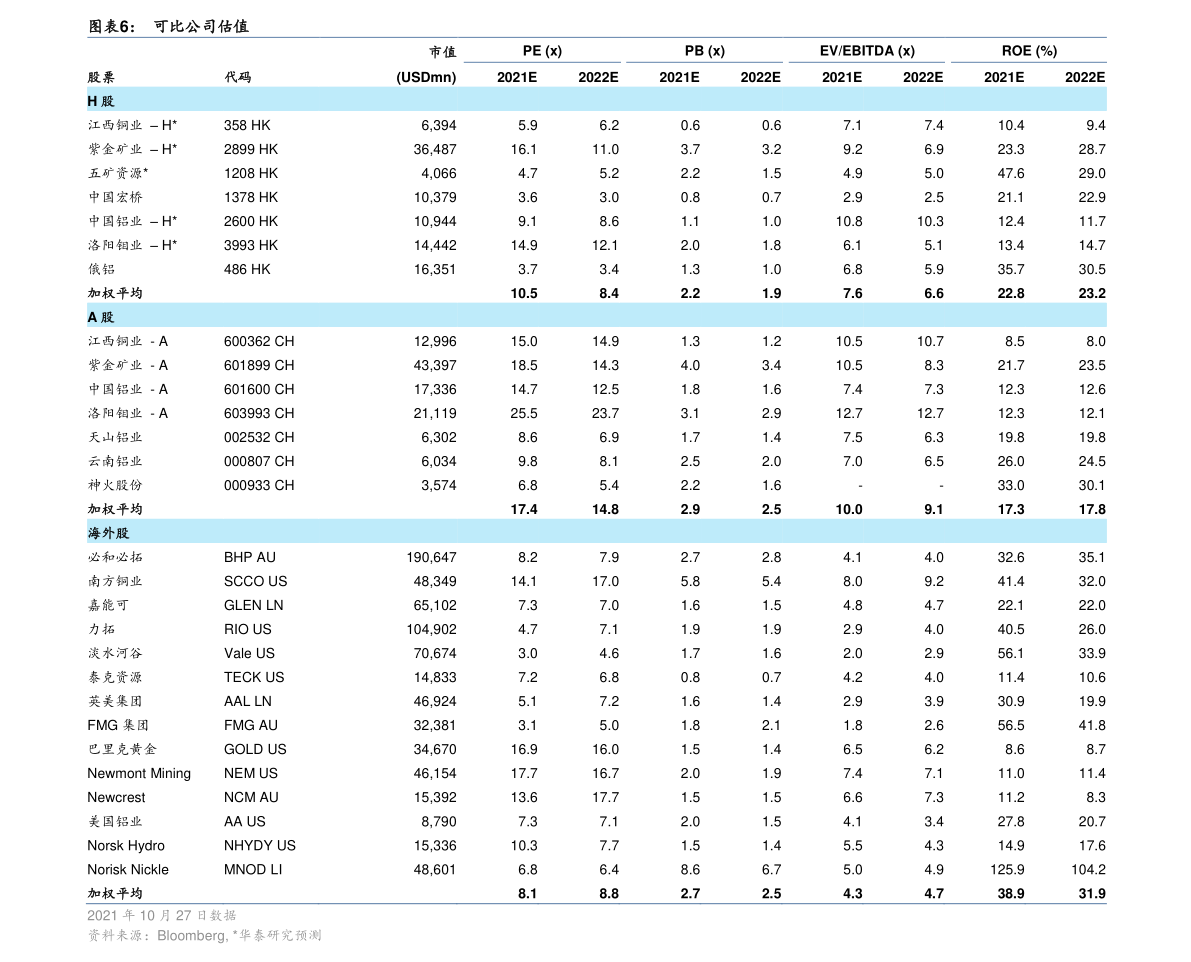
Task: Select the (USDmn) unit header
Action: 426,77
